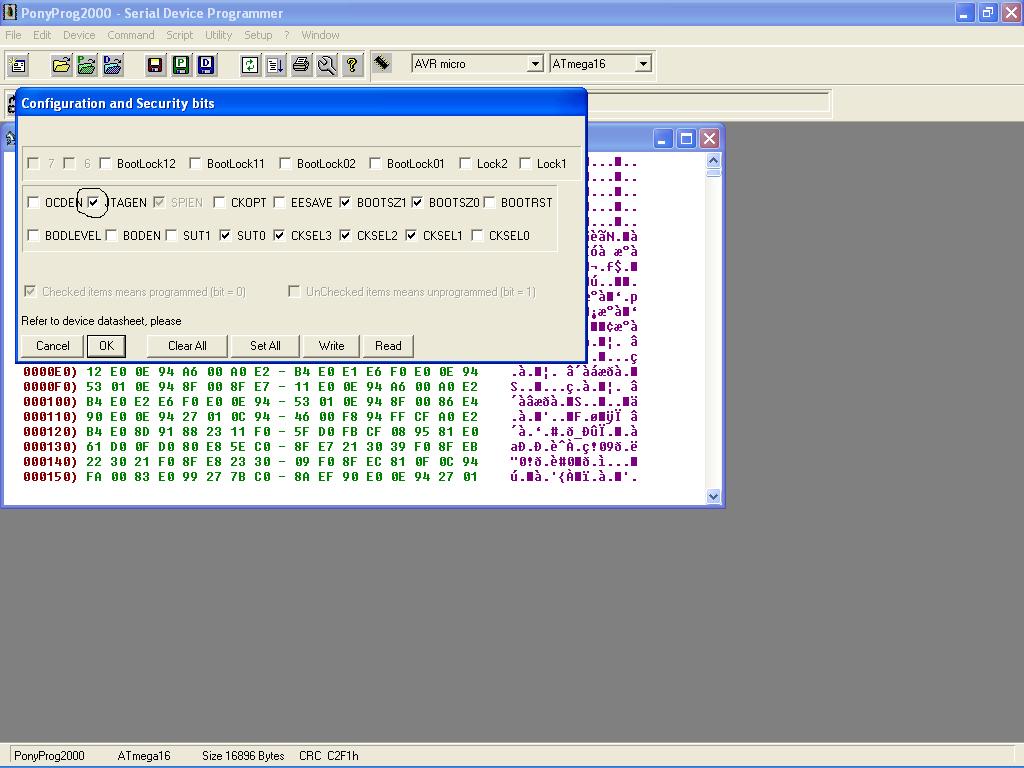Close the hex editor child window

[x=709, y=138]
